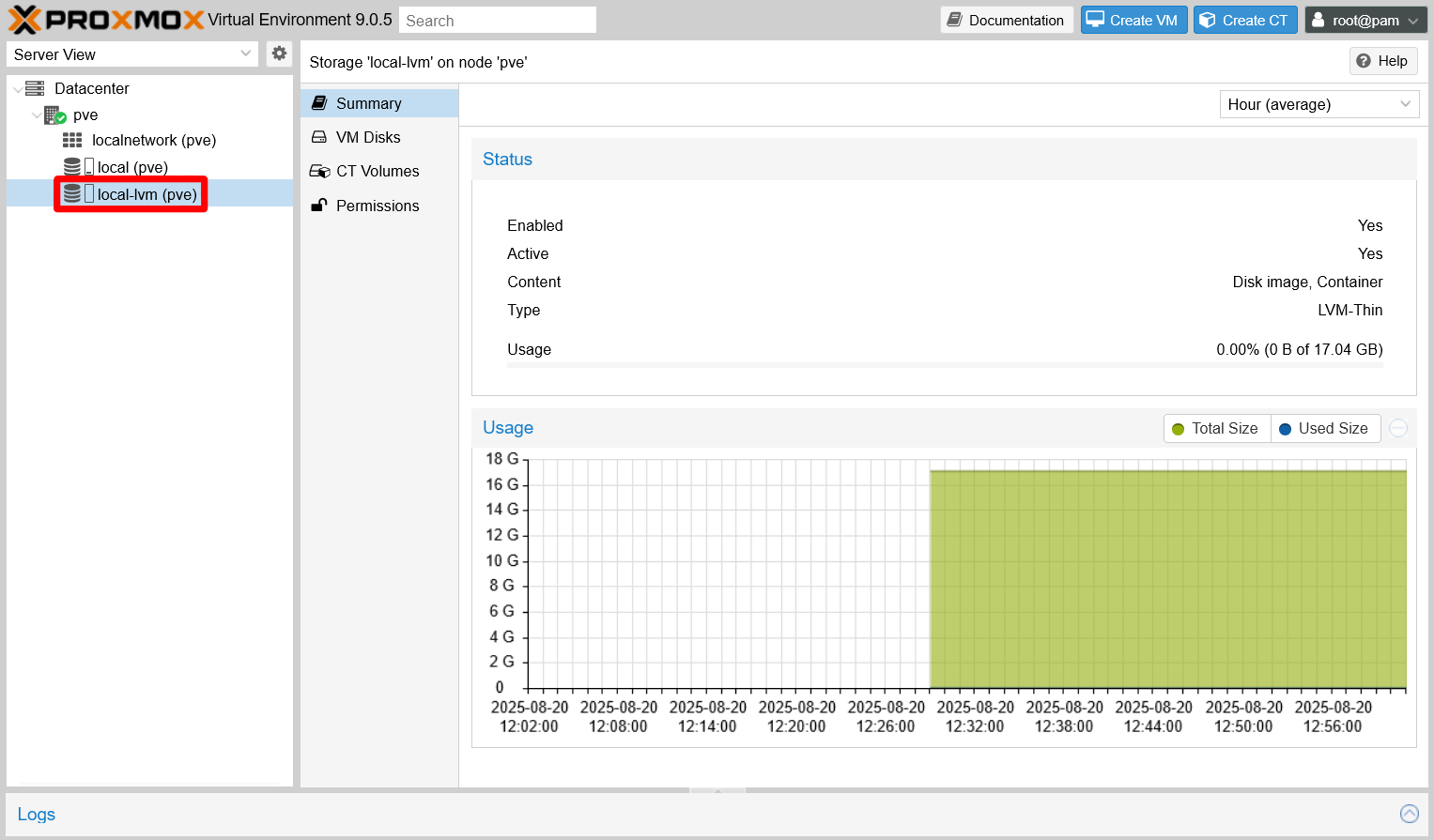1434x840 pixels.
Task: Collapse the Usage chart with the minus button
Action: (x=1398, y=428)
